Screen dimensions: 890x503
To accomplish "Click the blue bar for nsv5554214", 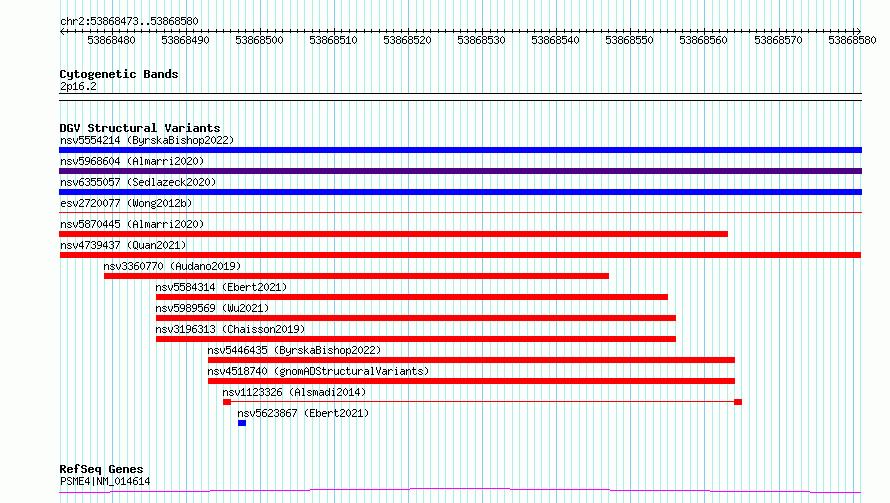I will point(460,150).
